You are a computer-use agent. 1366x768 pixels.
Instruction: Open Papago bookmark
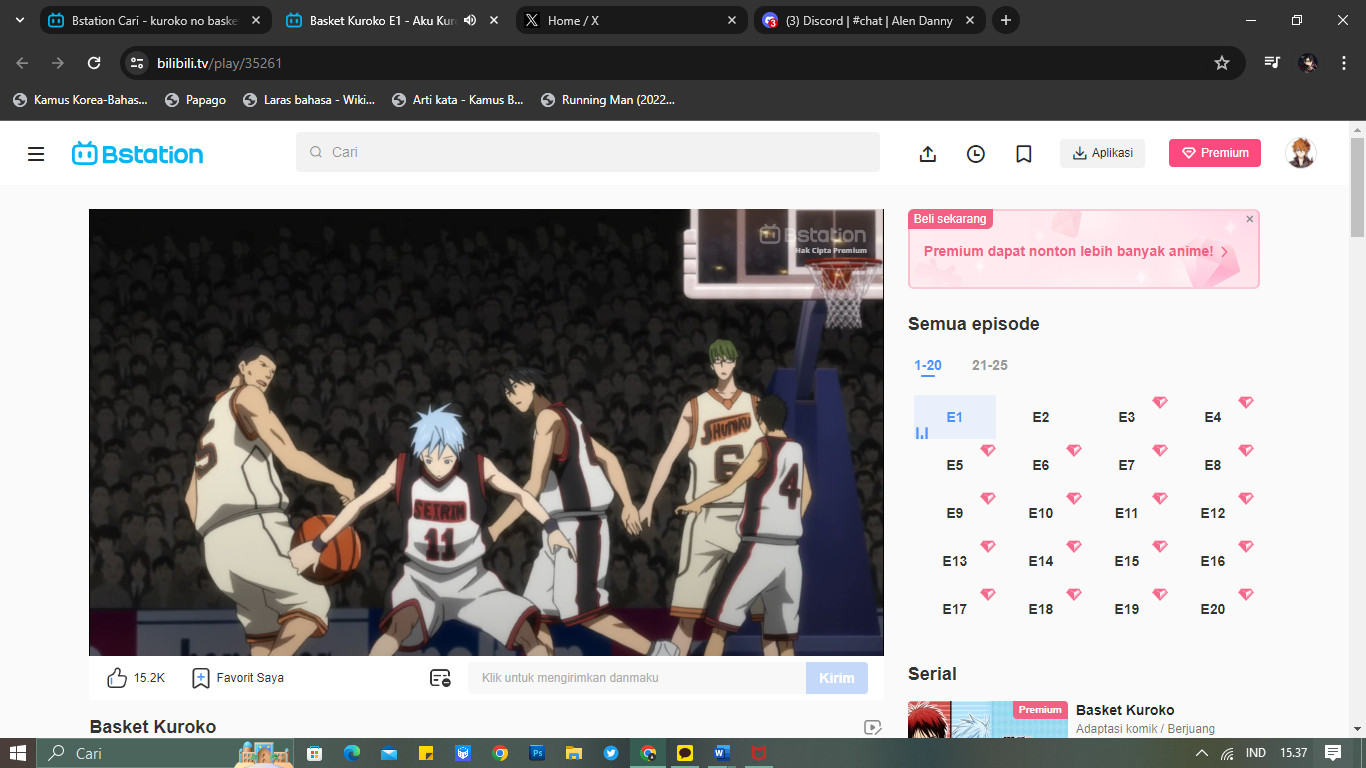tap(195, 100)
